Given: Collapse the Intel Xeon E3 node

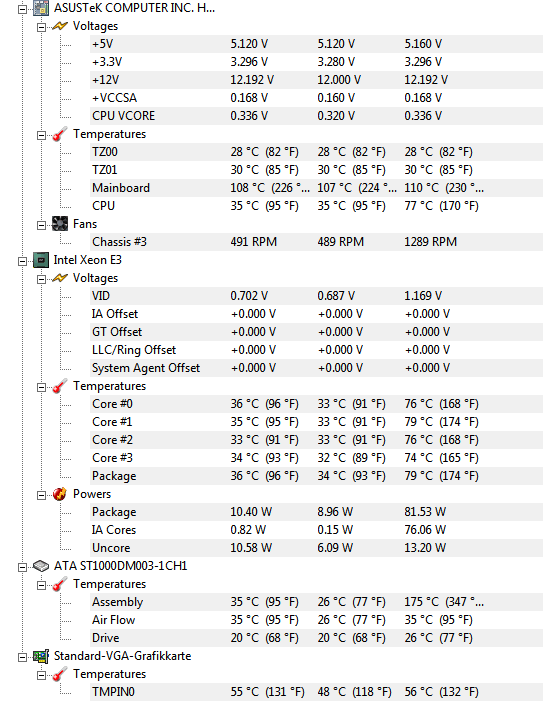Looking at the screenshot, I should pyautogui.click(x=22, y=261).
